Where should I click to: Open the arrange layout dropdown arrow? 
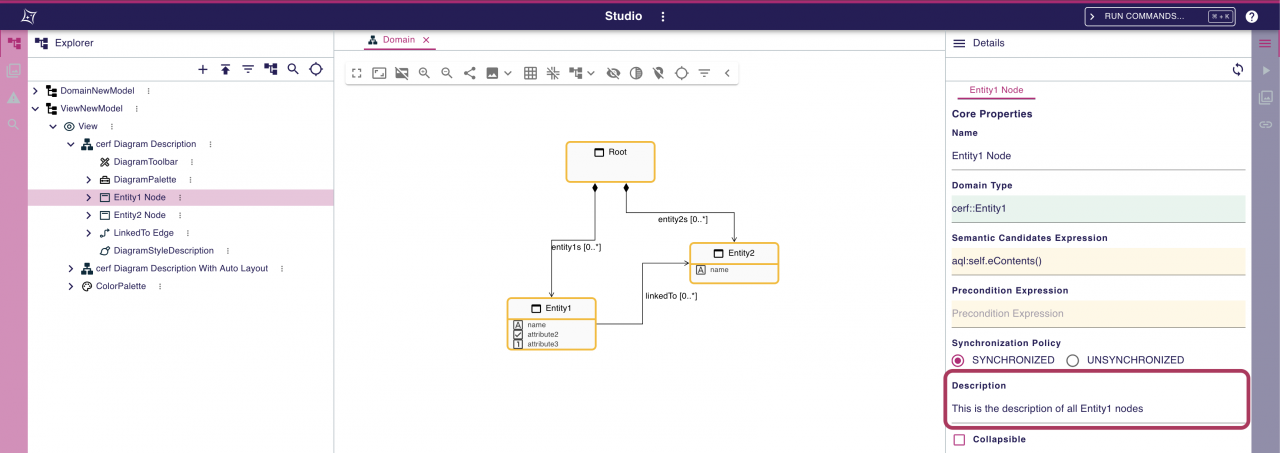(591, 73)
